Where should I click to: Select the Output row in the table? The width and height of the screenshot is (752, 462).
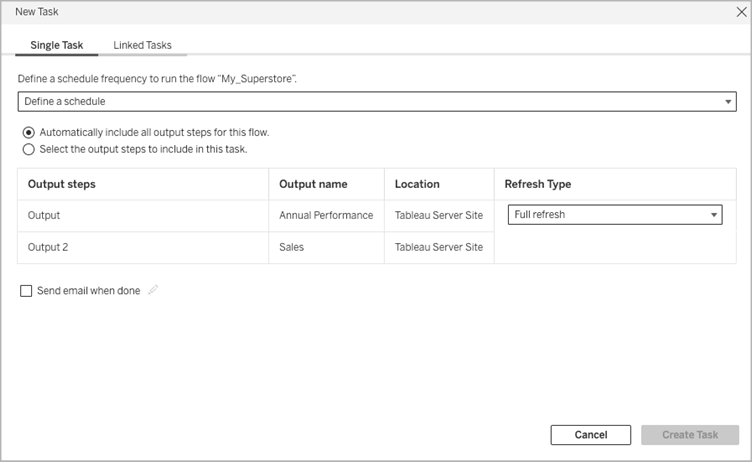click(256, 215)
